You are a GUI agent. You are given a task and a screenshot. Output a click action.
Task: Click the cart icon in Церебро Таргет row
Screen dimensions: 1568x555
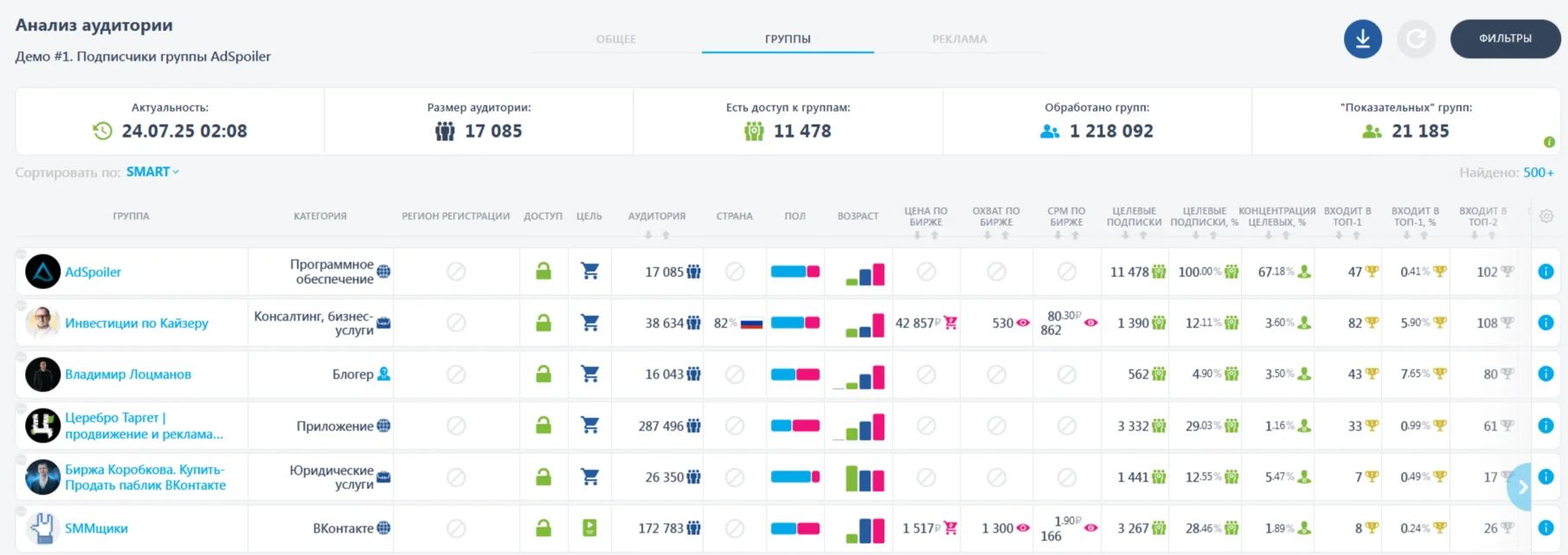[589, 425]
